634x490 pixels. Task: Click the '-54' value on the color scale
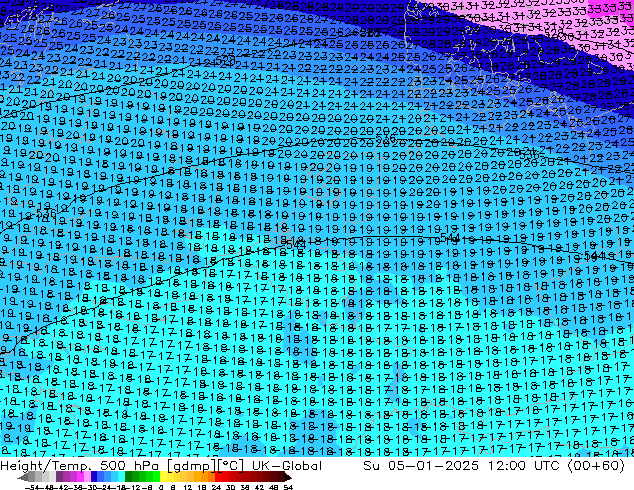click(x=32, y=487)
